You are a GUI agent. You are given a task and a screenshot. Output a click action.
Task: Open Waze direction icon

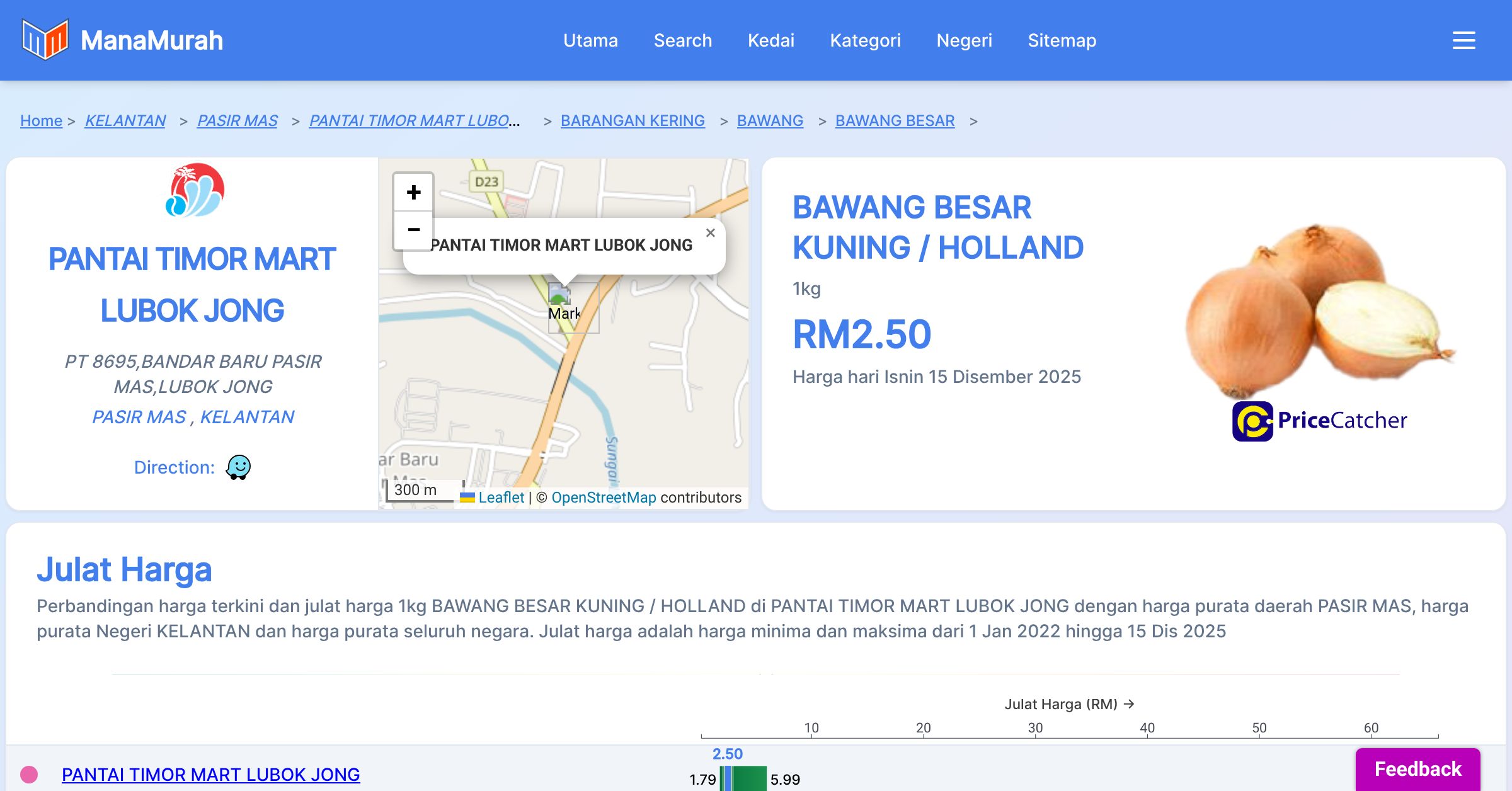pyautogui.click(x=238, y=467)
